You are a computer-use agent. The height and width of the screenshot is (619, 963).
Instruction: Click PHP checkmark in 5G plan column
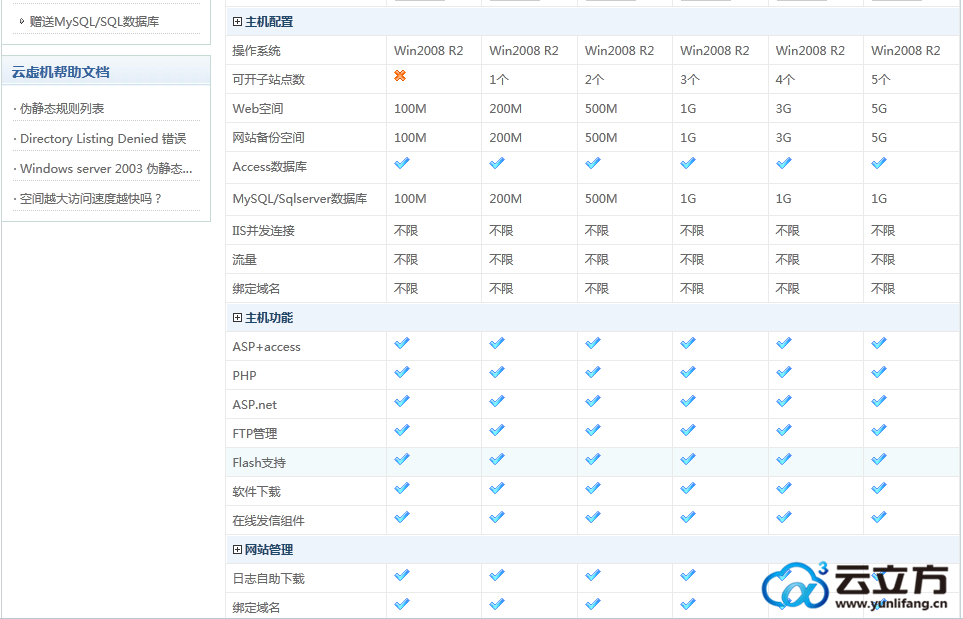pos(879,372)
